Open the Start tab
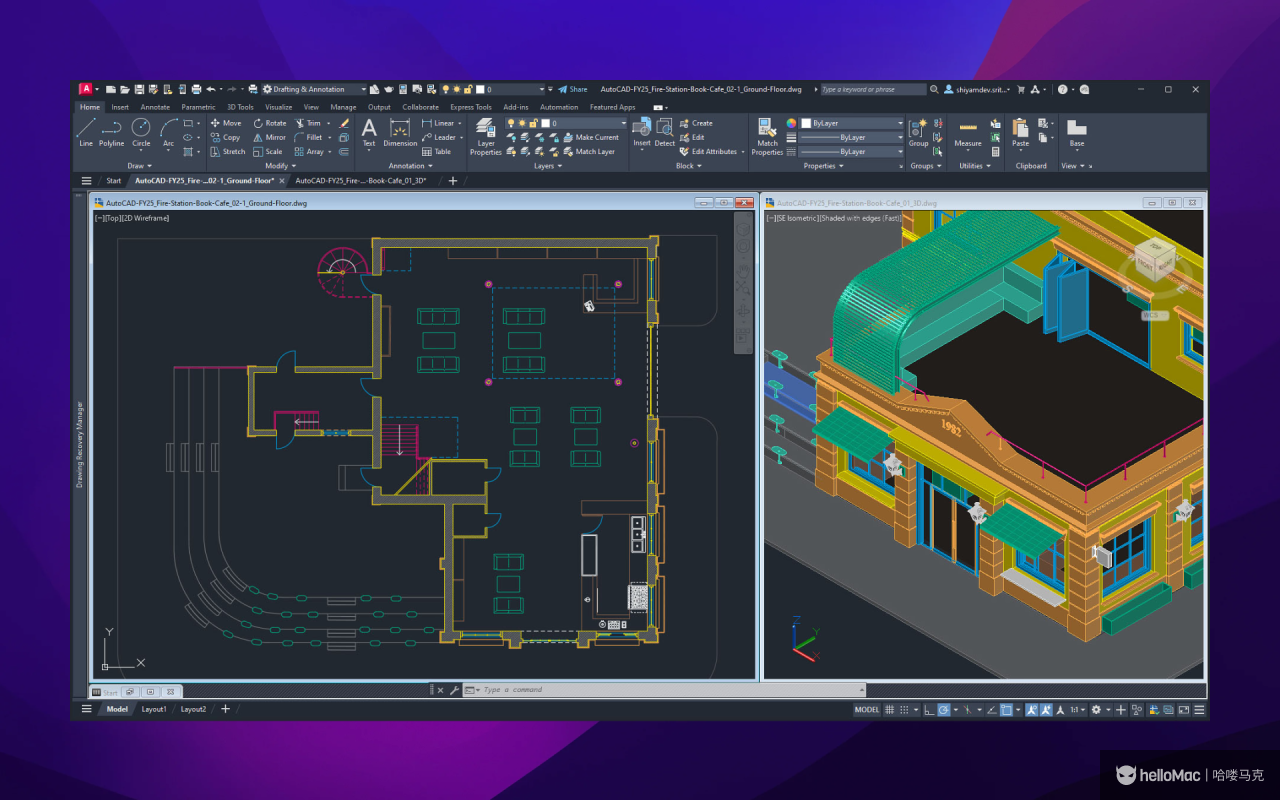Screen dimensions: 1280x800 [x=114, y=181]
